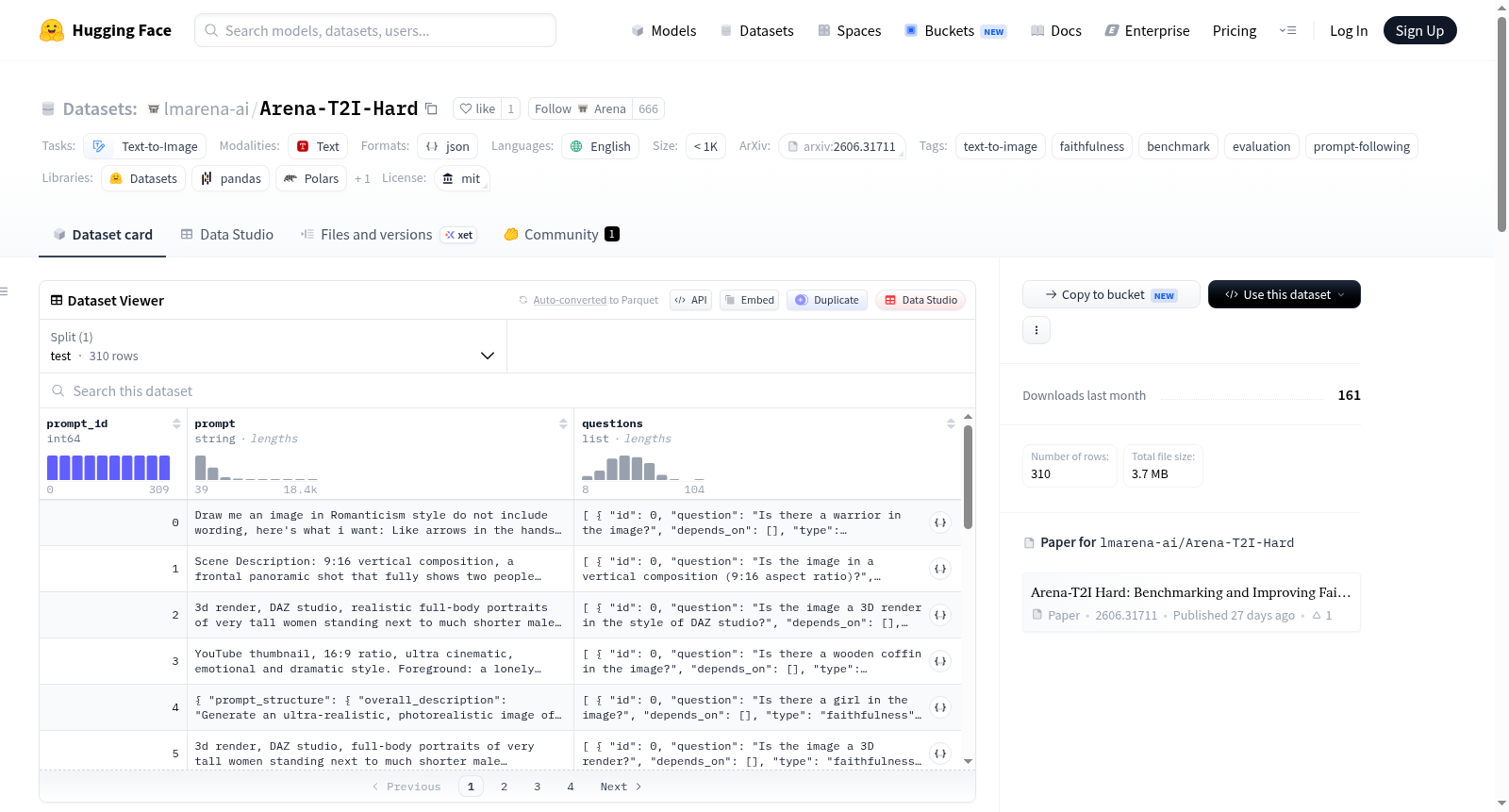Image resolution: width=1509 pixels, height=812 pixels.
Task: Open Spaces in the top navigation
Action: (849, 30)
